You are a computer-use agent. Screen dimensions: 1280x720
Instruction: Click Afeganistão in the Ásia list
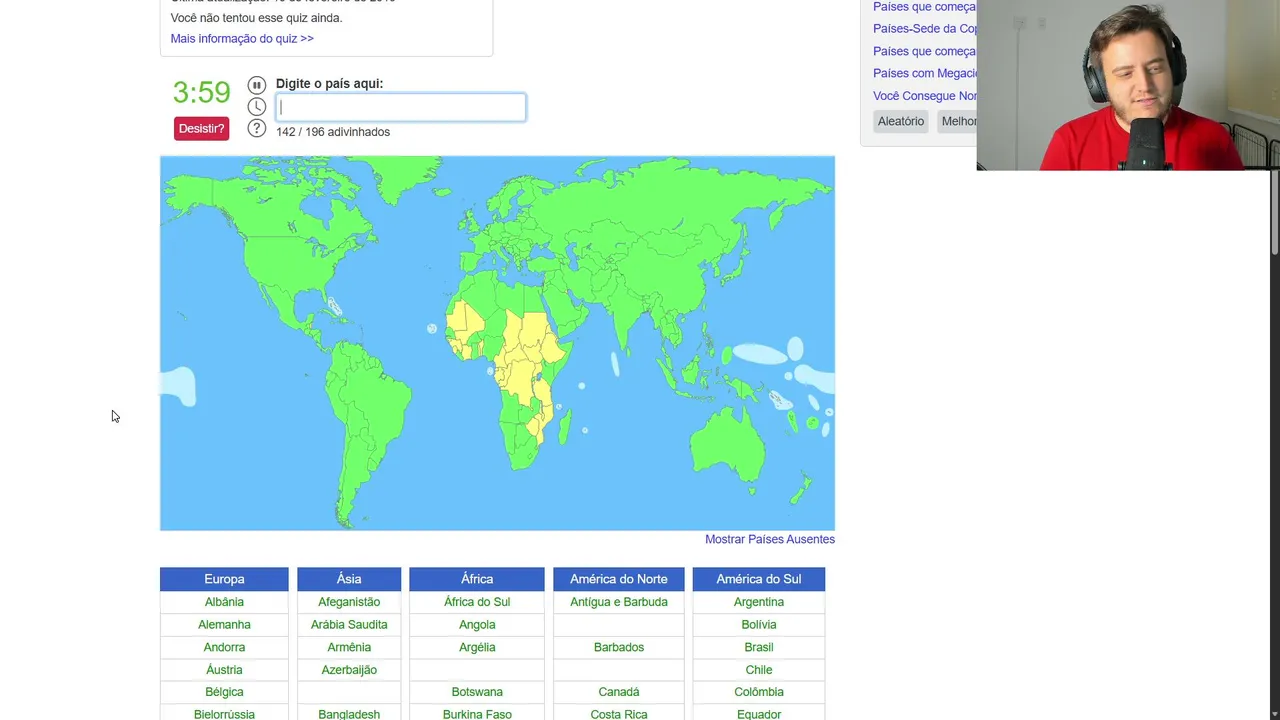pyautogui.click(x=349, y=602)
